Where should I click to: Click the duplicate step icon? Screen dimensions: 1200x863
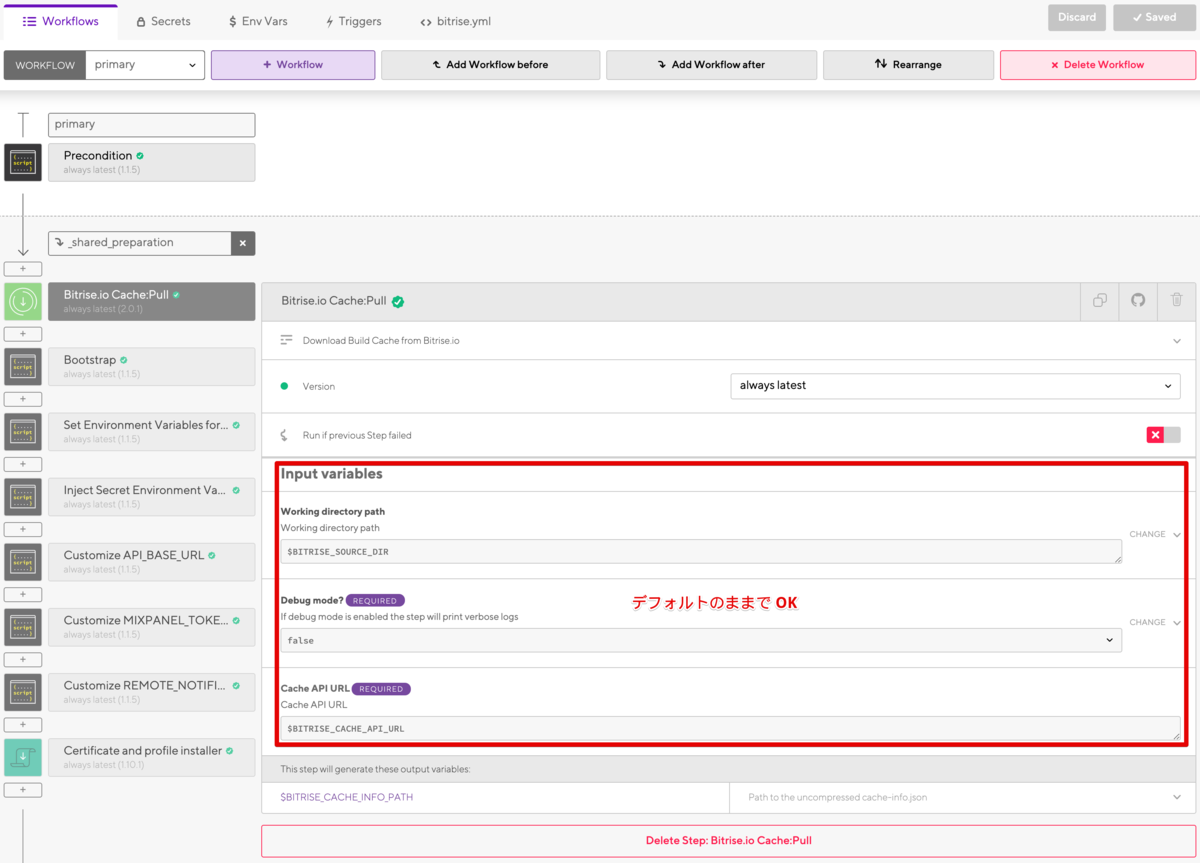tap(1100, 301)
